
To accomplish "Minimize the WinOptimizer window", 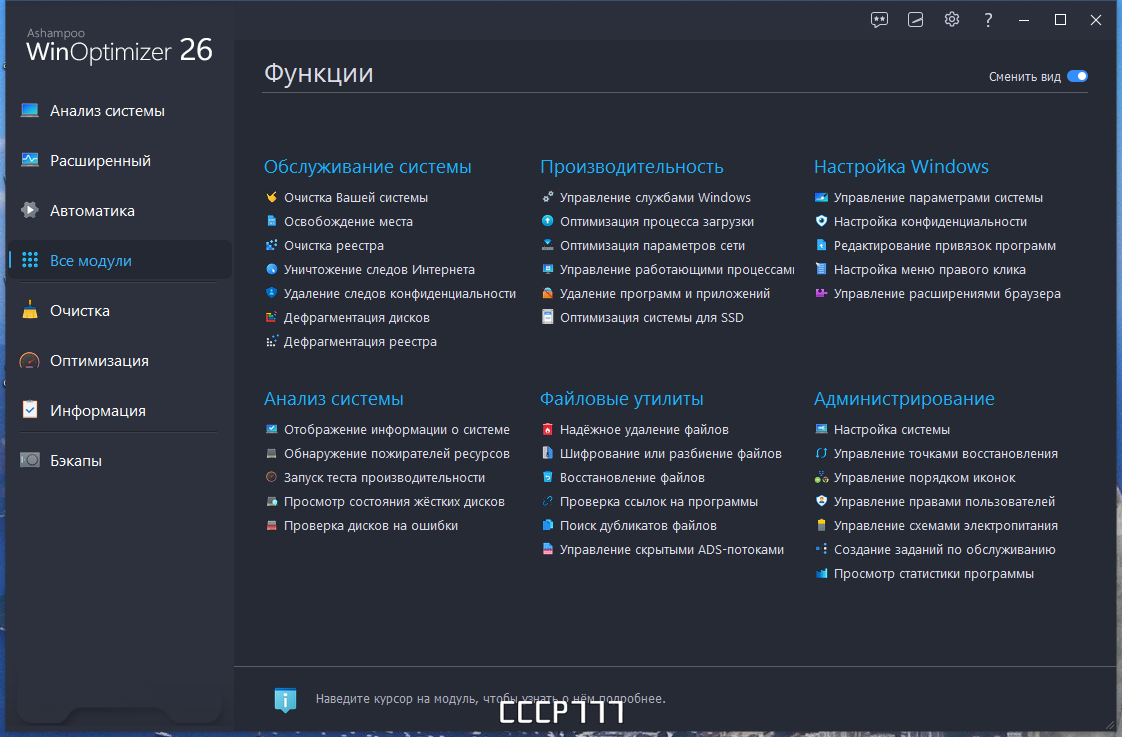I will (x=1024, y=20).
